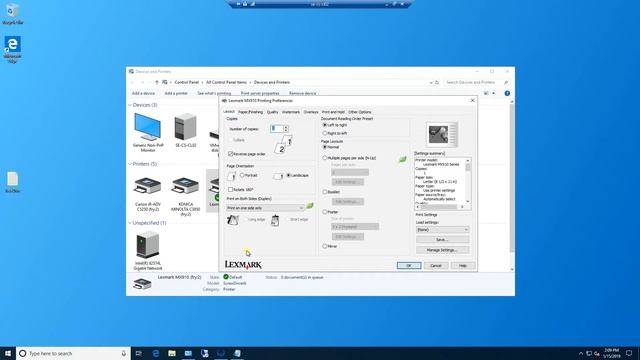
Task: Click OK in Printing Preferences
Action: point(409,266)
